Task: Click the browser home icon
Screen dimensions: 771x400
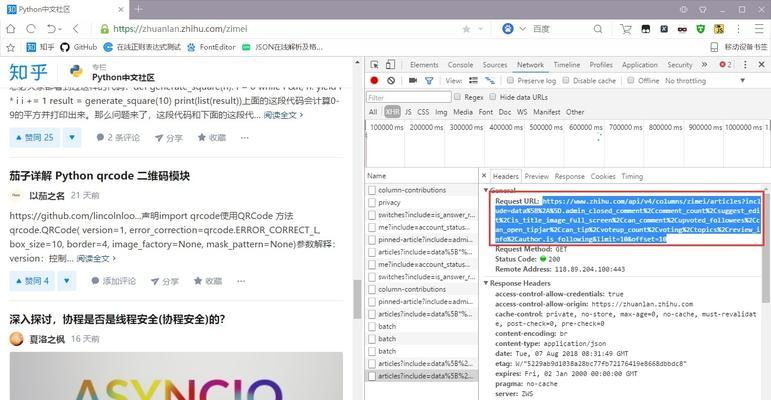Action: [10, 29]
